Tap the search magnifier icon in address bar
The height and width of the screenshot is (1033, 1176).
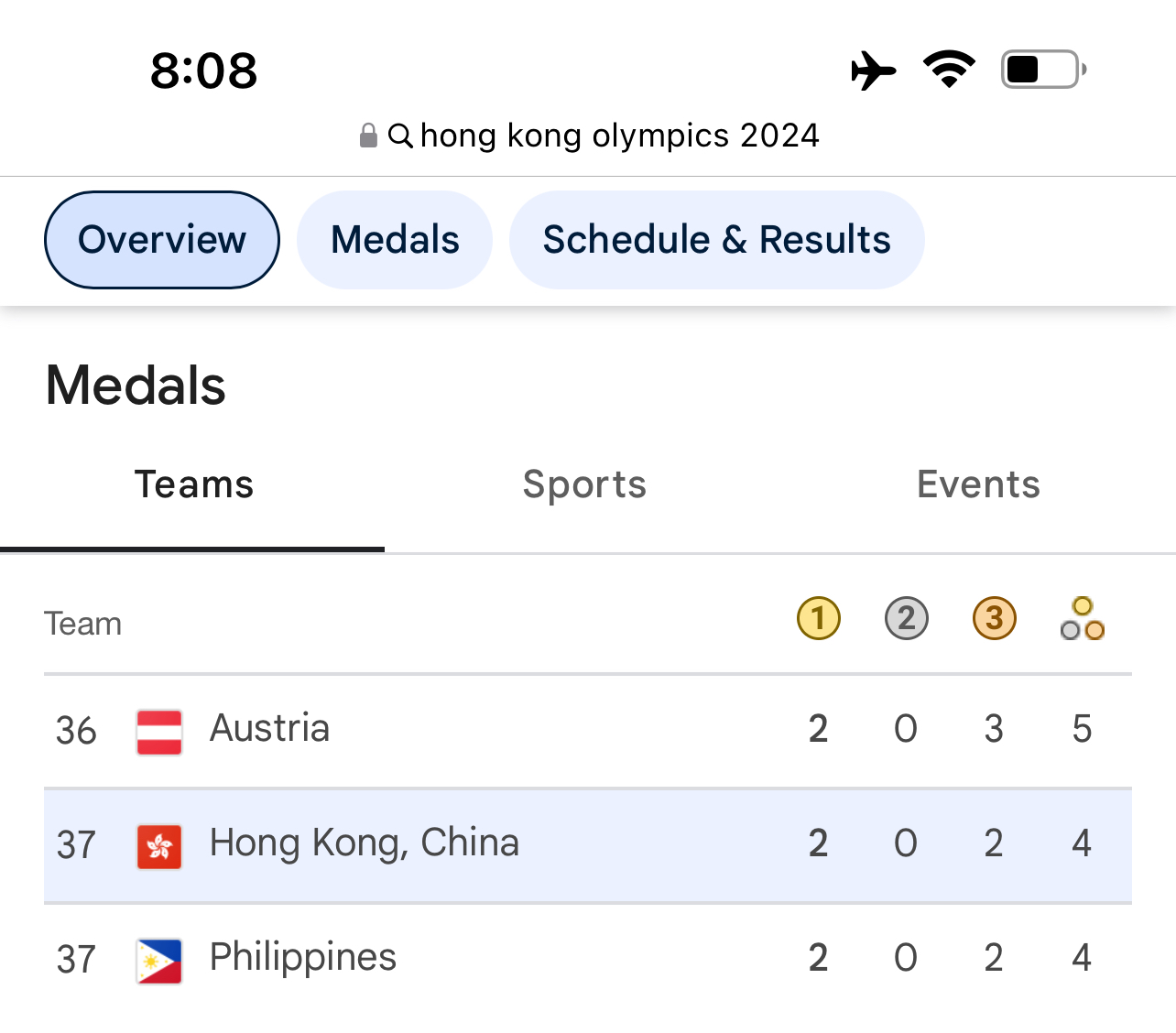coord(400,136)
